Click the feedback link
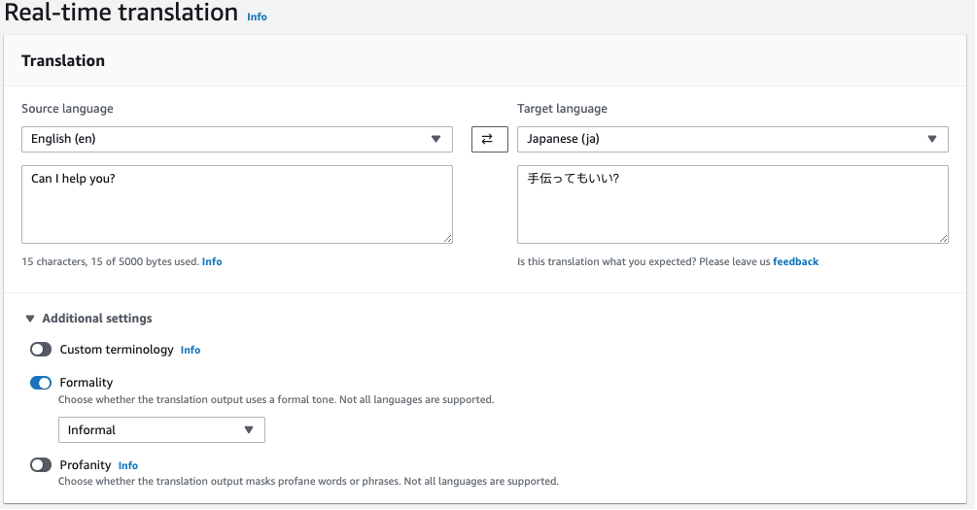The height and width of the screenshot is (510, 977). point(795,262)
